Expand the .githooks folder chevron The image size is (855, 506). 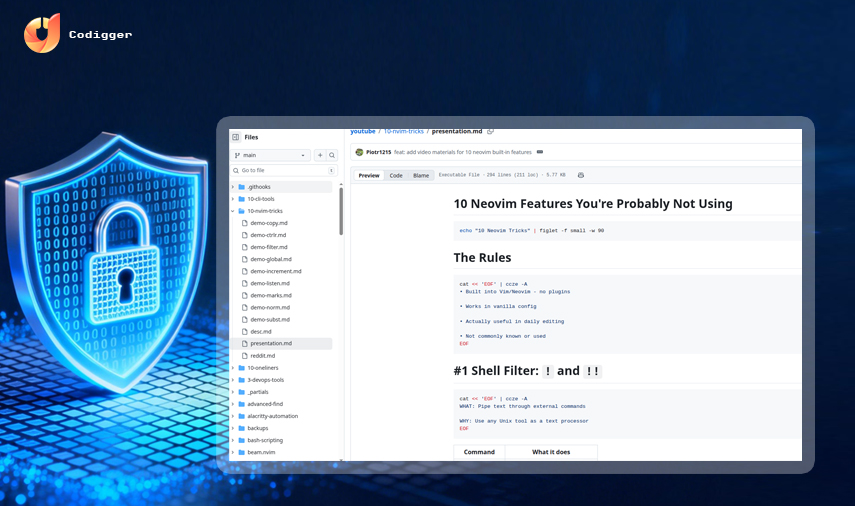[x=233, y=186]
